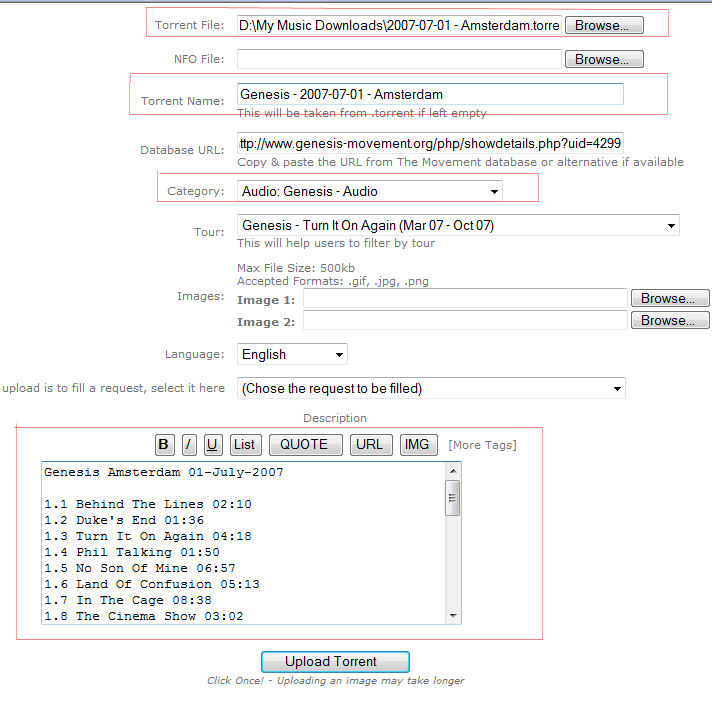Insert a URL tag
The image size is (712, 706).
tap(370, 444)
